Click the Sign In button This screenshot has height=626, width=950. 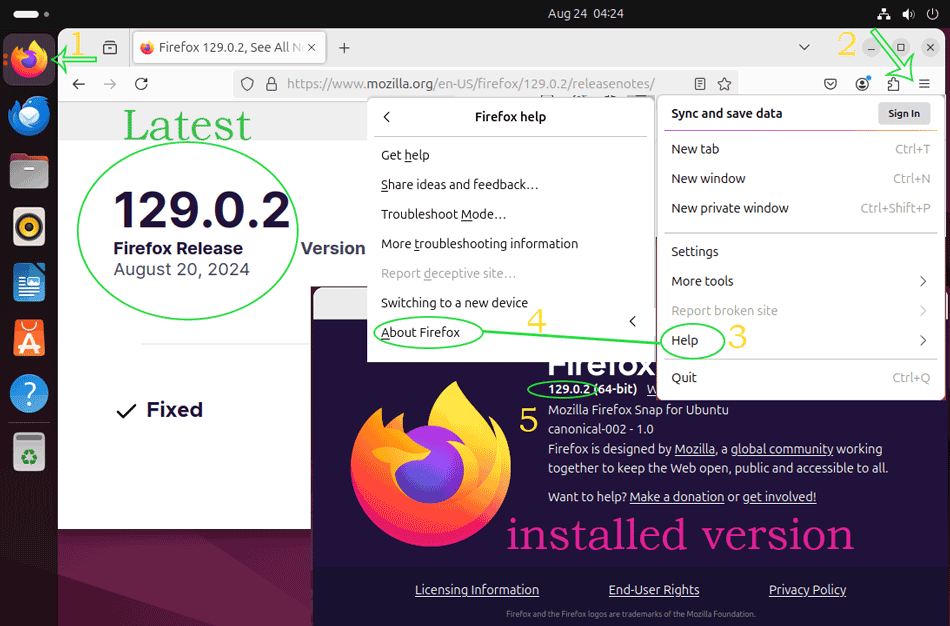click(903, 113)
